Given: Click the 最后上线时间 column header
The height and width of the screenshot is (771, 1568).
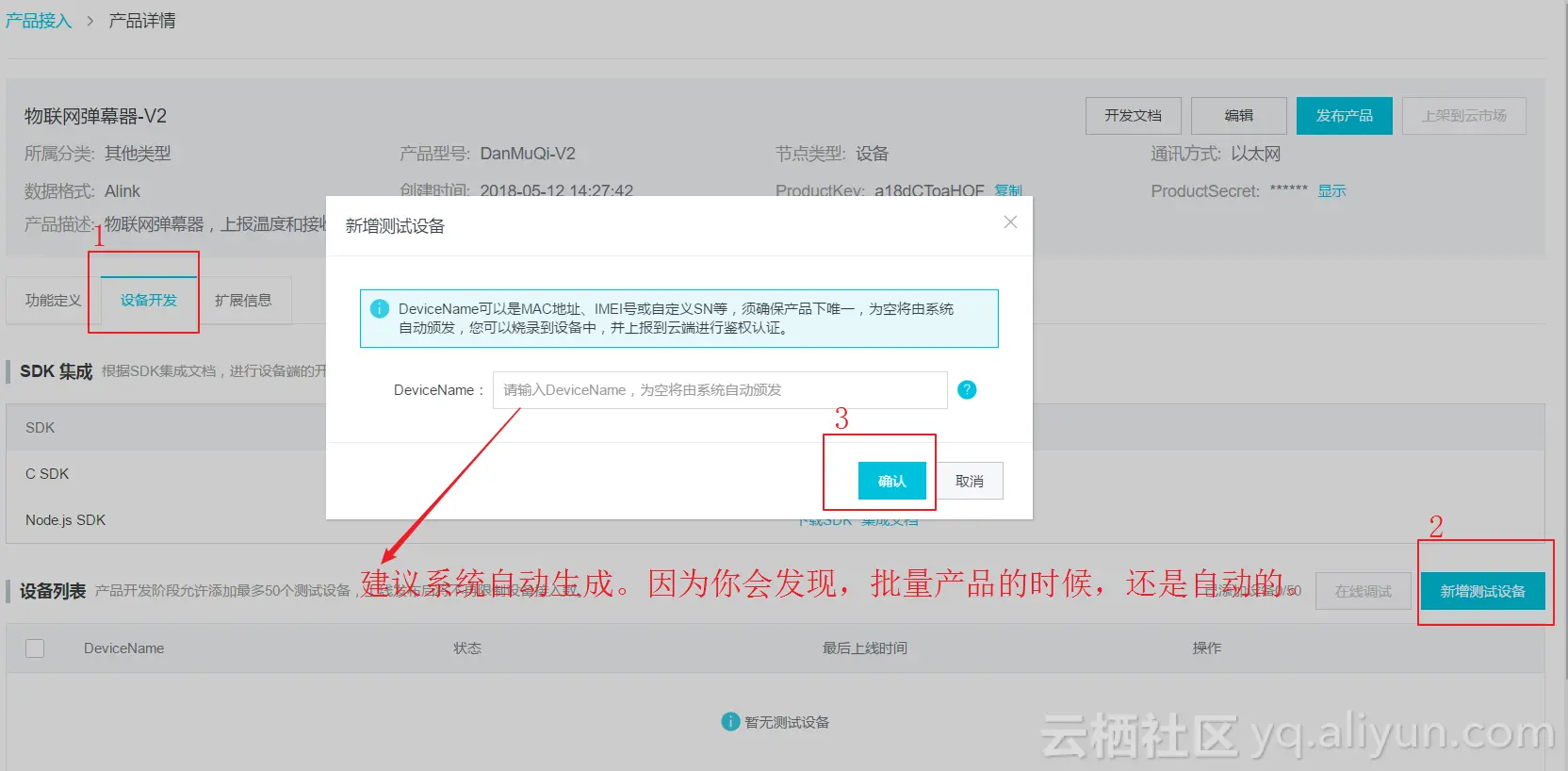Looking at the screenshot, I should pos(864,648).
